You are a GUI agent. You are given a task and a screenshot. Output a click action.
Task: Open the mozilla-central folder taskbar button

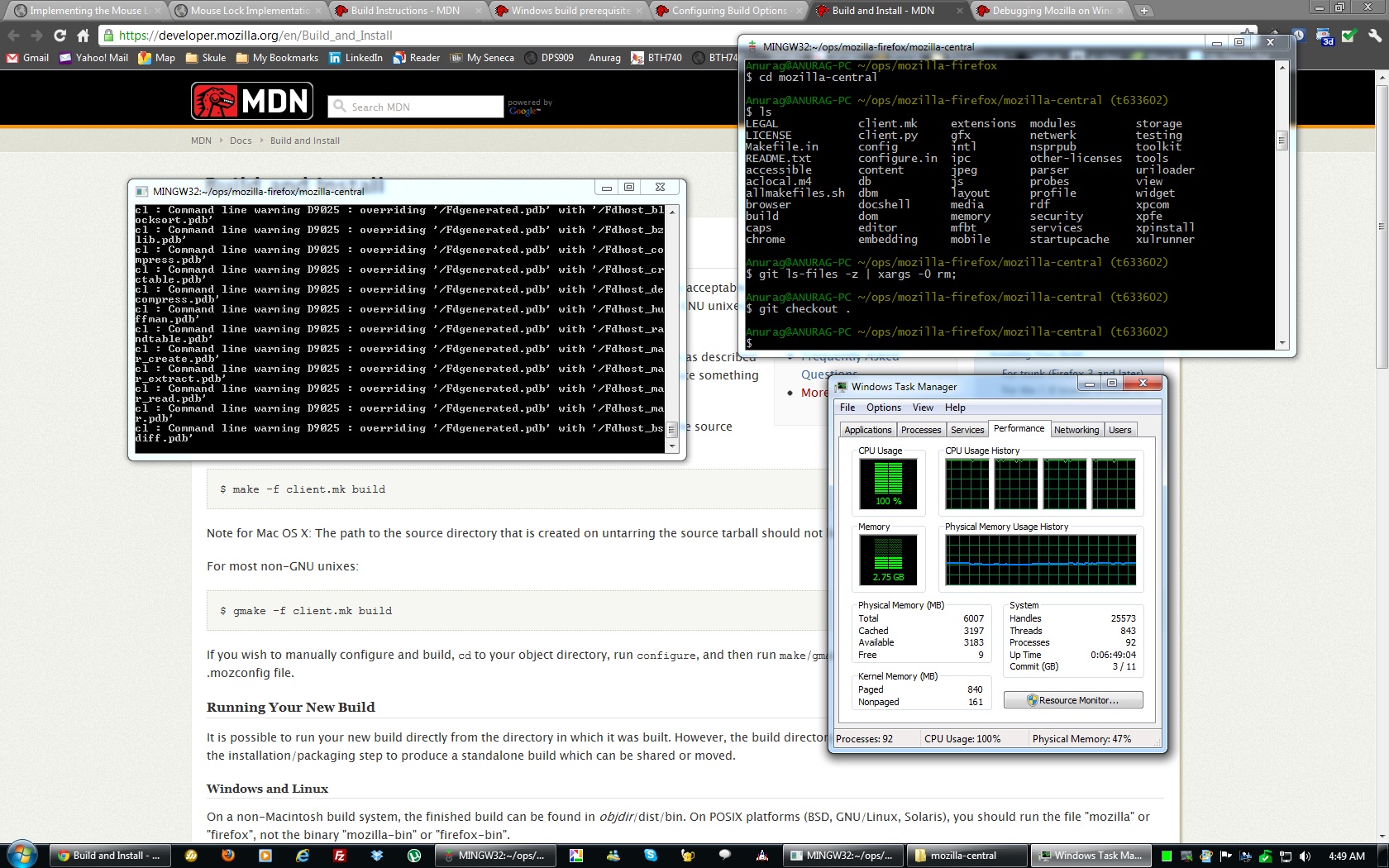click(x=966, y=856)
